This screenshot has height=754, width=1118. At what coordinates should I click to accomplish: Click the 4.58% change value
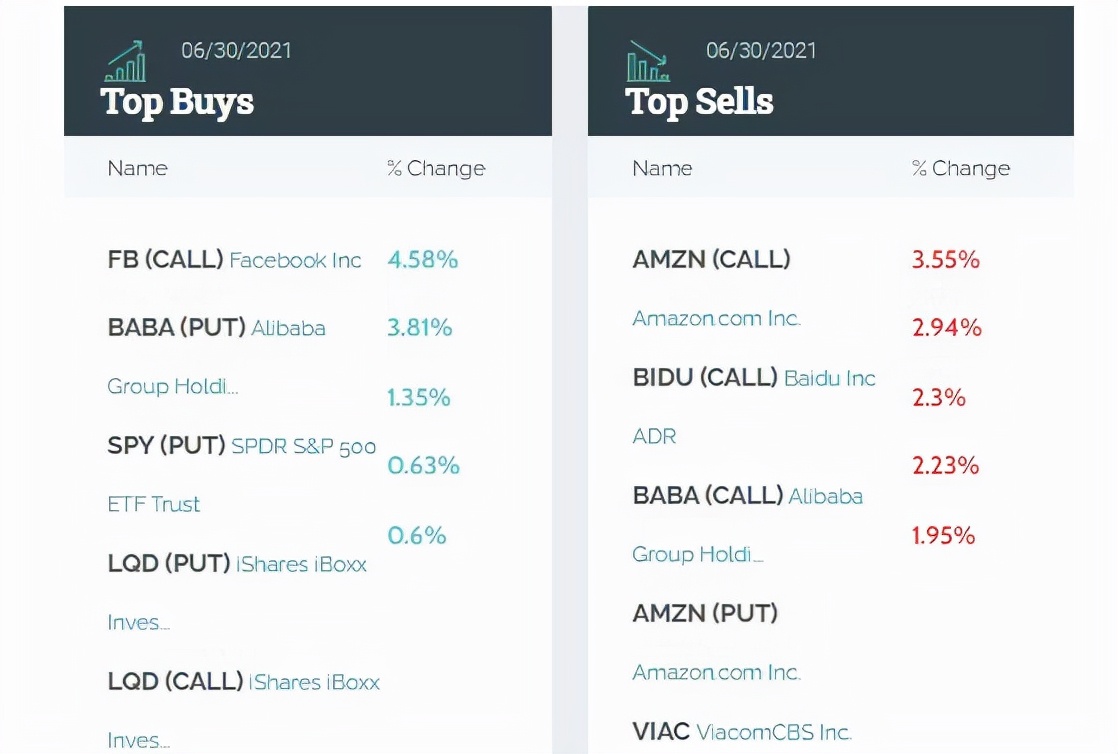(422, 260)
